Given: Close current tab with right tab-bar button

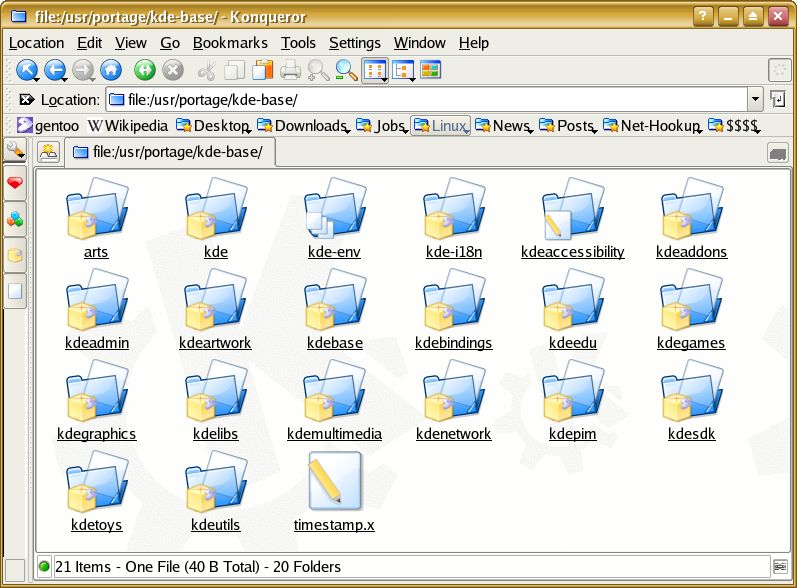Looking at the screenshot, I should (778, 152).
